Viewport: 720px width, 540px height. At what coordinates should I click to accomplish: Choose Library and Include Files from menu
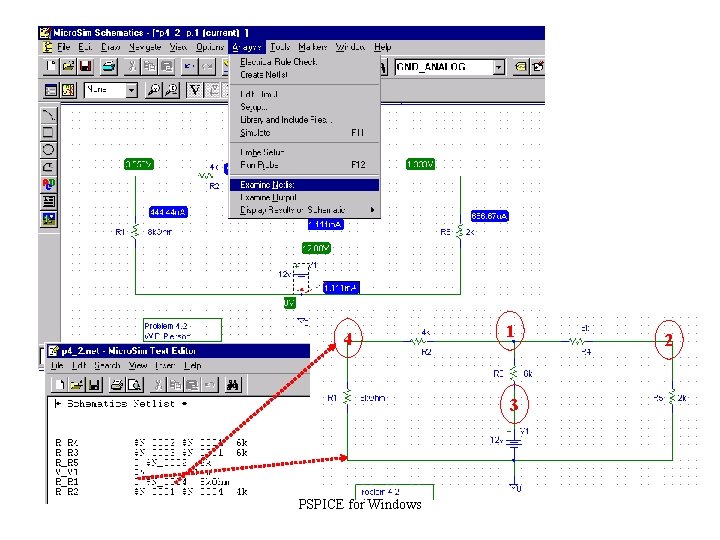pos(304,119)
